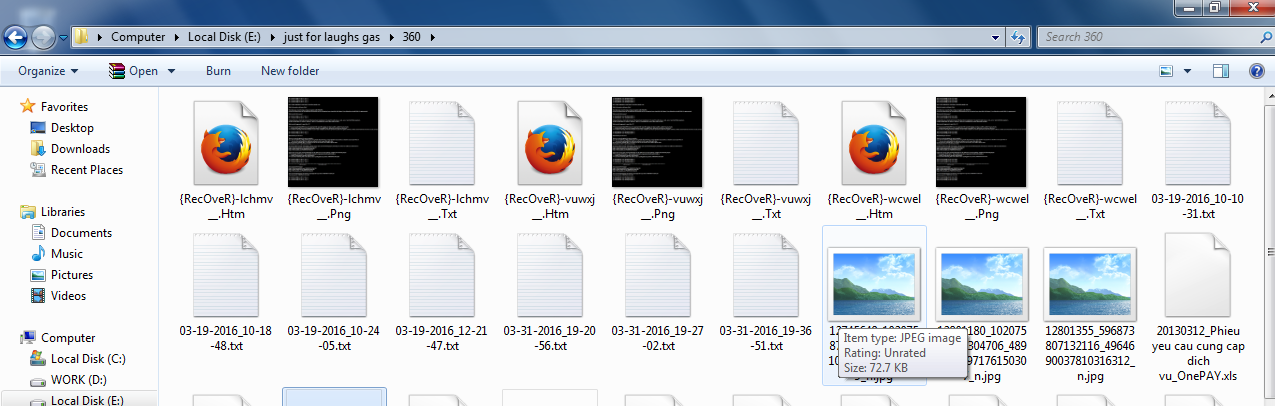Select file 03-31-2016_19-27-02.txt
Image resolution: width=1275 pixels, height=408 pixels.
657,292
